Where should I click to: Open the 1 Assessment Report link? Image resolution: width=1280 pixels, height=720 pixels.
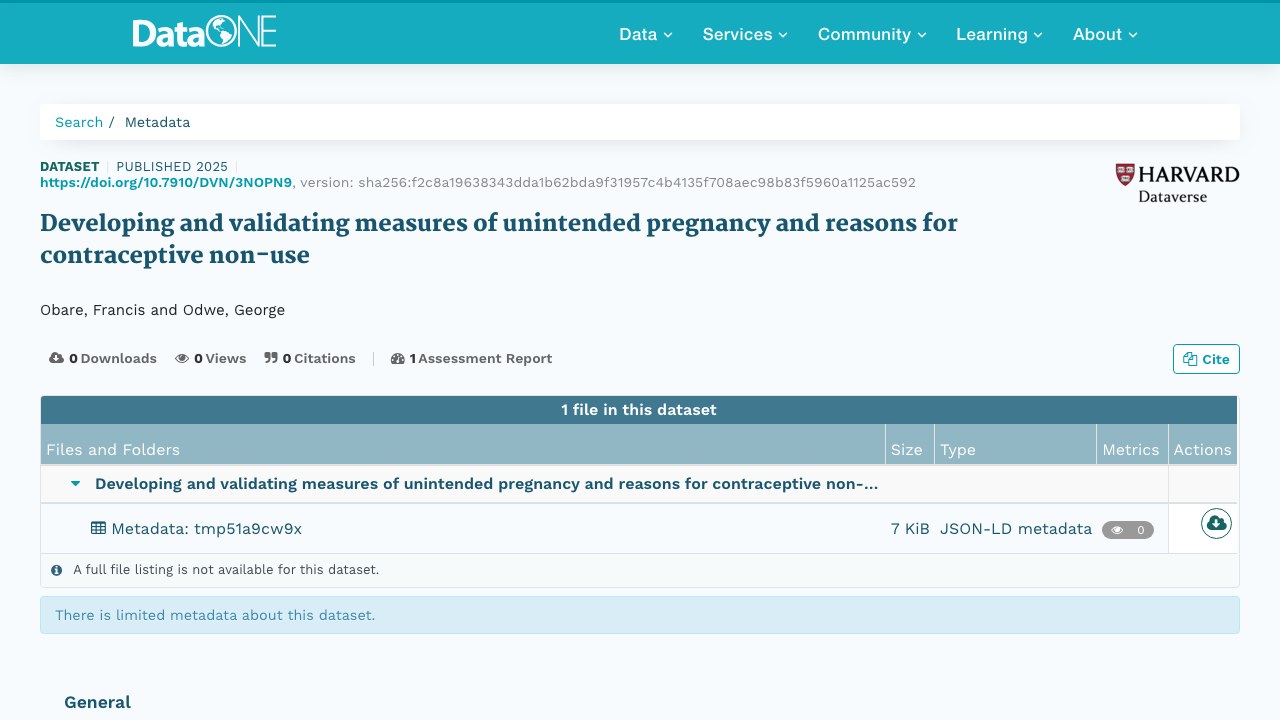(x=471, y=358)
